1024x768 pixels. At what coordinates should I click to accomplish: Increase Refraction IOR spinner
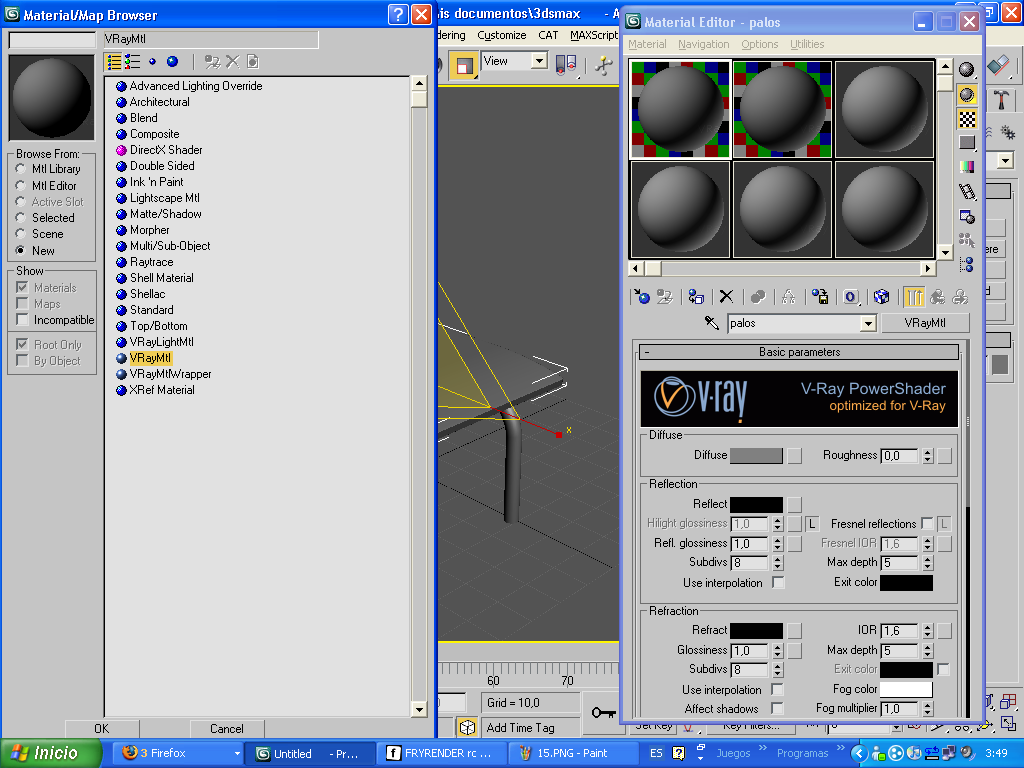927,627
